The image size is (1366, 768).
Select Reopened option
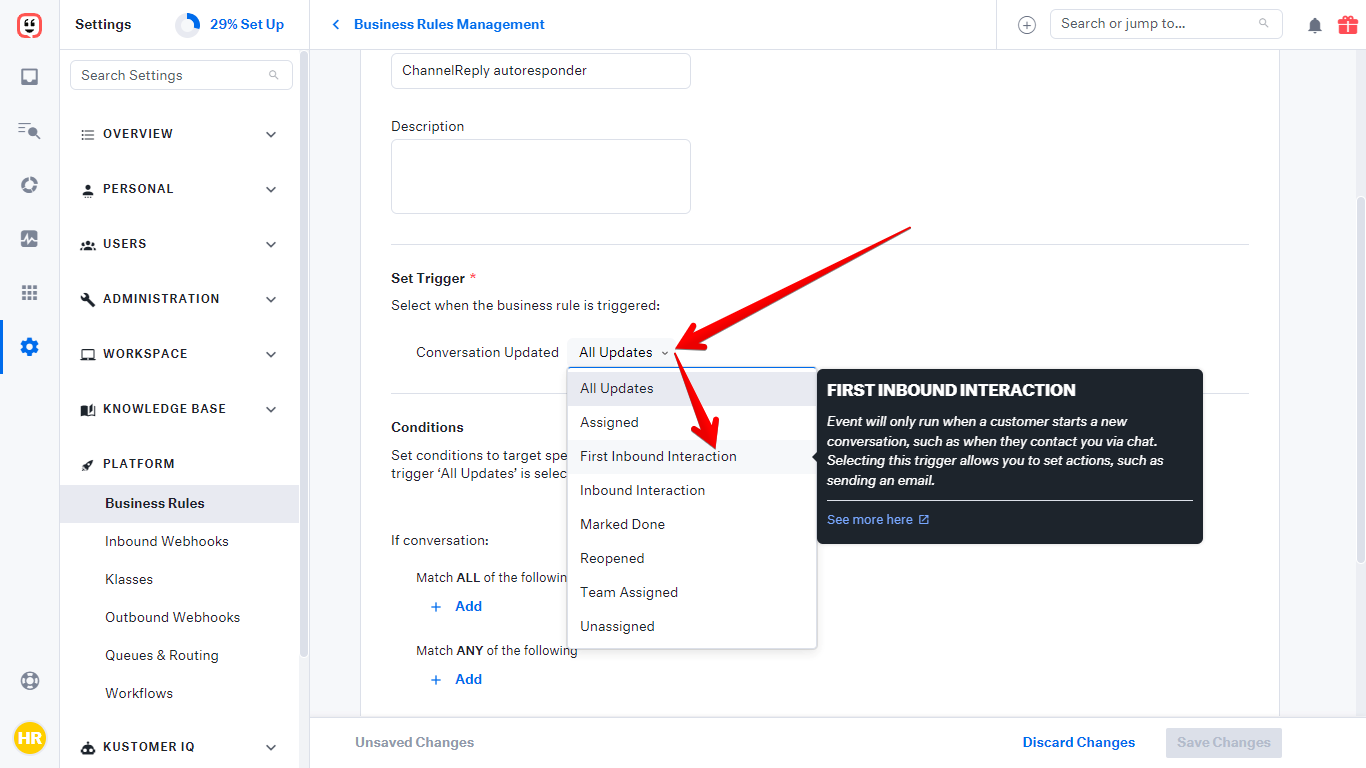[692, 558]
